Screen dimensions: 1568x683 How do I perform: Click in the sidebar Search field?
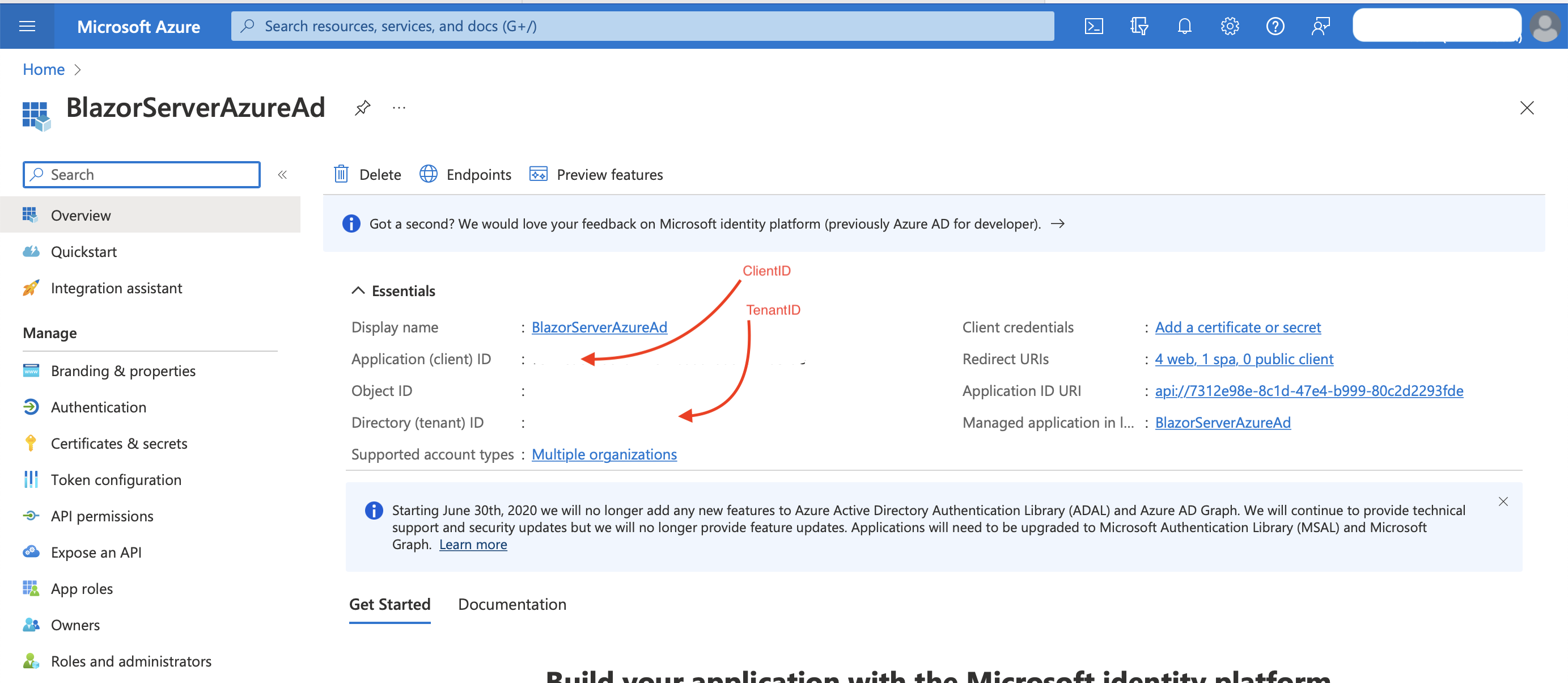(x=141, y=175)
